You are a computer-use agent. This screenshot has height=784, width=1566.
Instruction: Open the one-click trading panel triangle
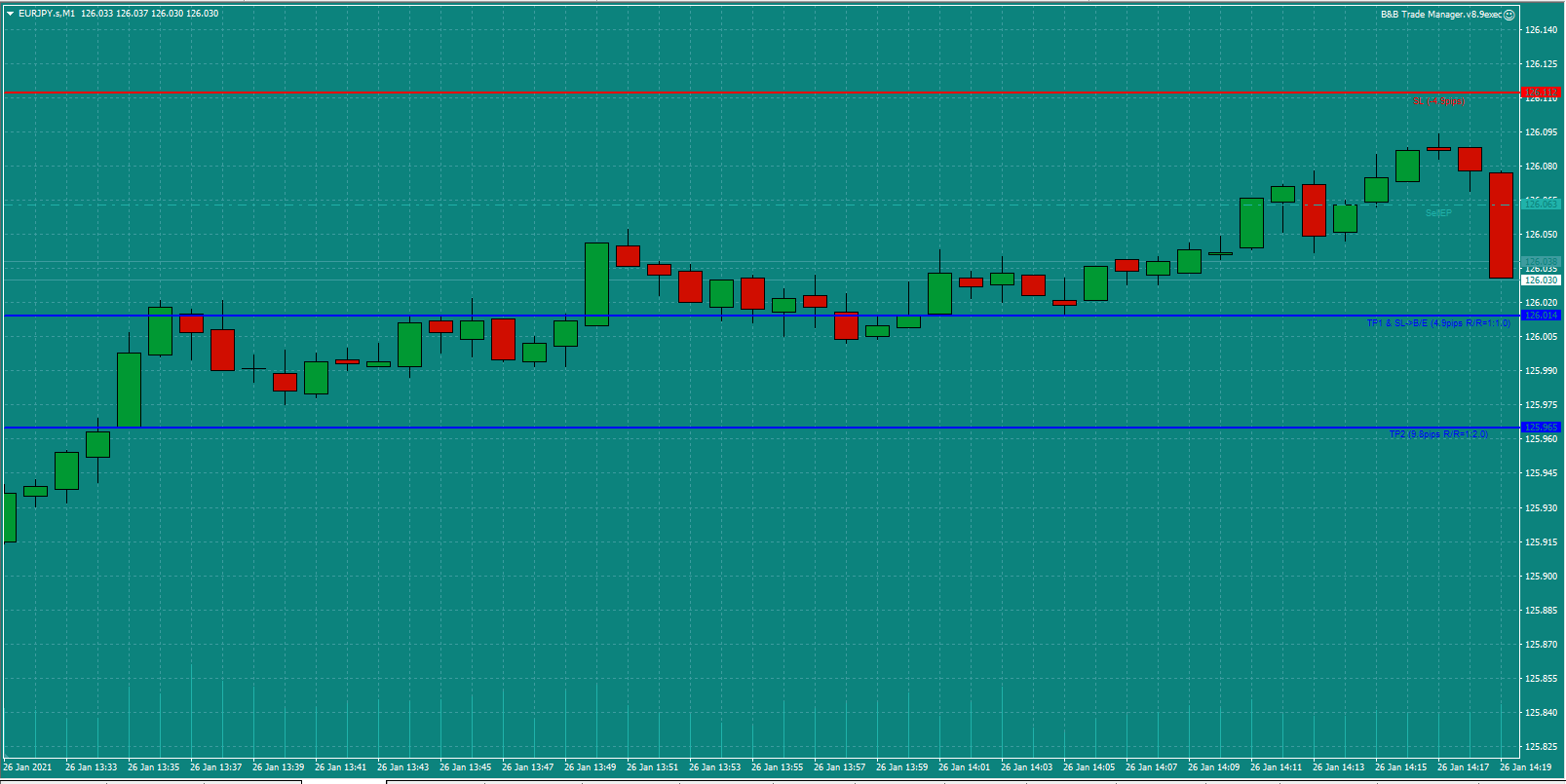click(x=10, y=14)
